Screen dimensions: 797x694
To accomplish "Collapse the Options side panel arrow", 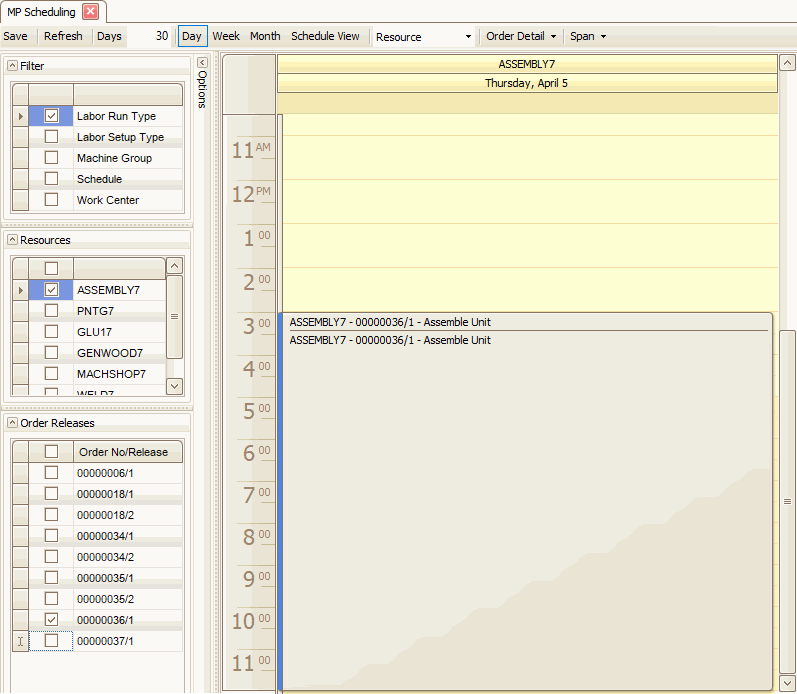I will pyautogui.click(x=202, y=62).
